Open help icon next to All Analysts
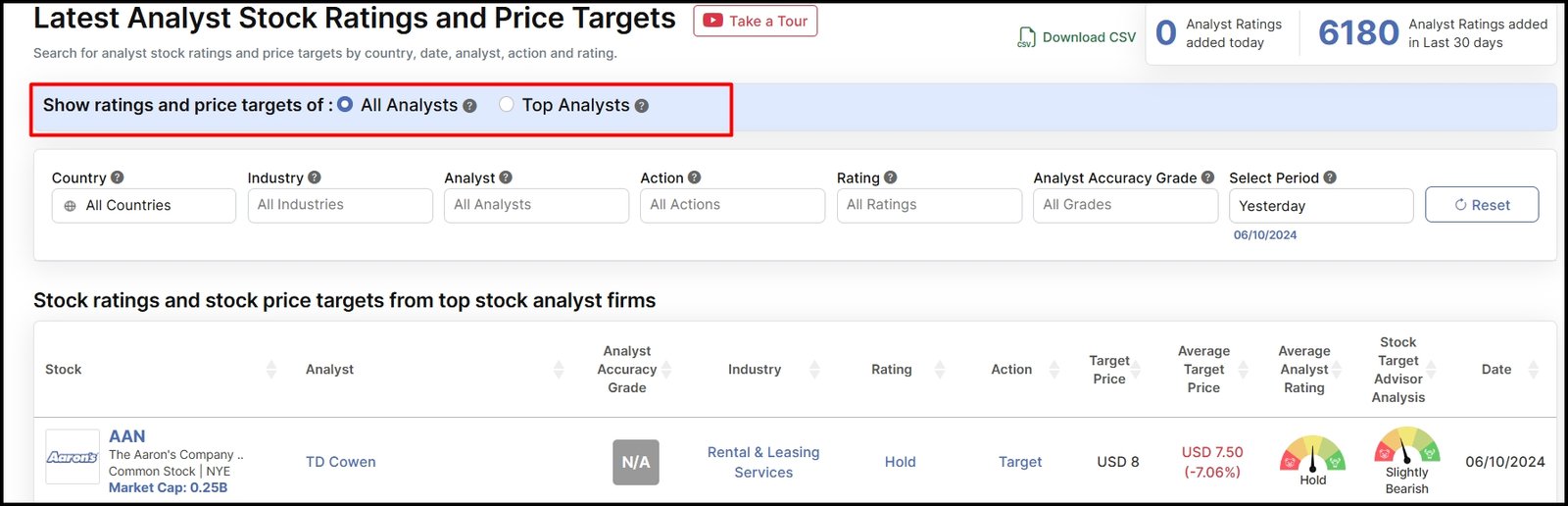The width and height of the screenshot is (1568, 506). click(x=469, y=106)
